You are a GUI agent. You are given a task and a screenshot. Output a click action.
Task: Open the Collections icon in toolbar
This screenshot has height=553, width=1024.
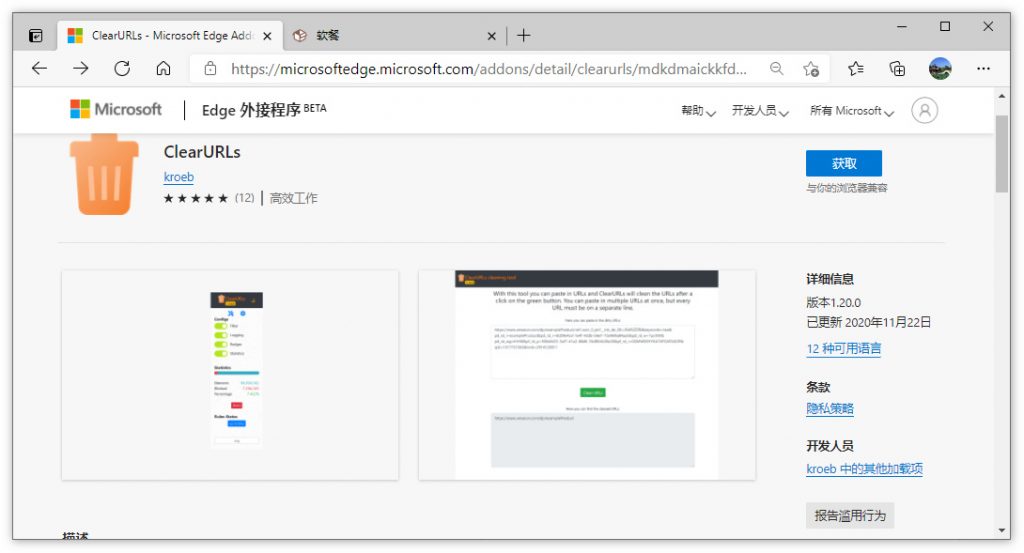tap(897, 69)
